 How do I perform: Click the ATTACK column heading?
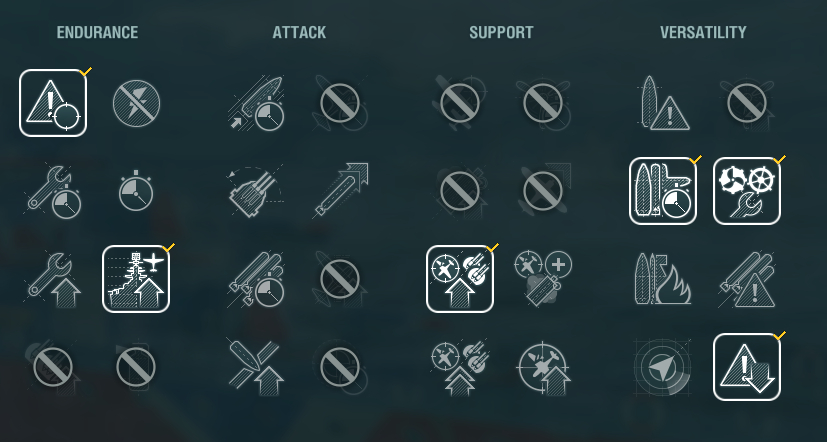299,32
